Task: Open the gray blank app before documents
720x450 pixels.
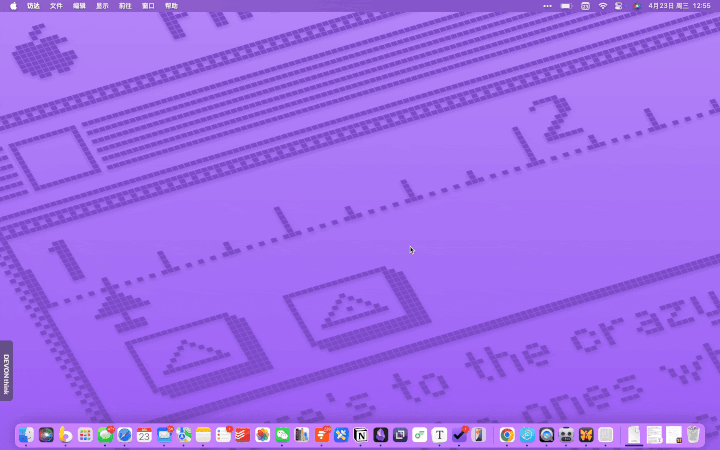Action: (x=606, y=435)
